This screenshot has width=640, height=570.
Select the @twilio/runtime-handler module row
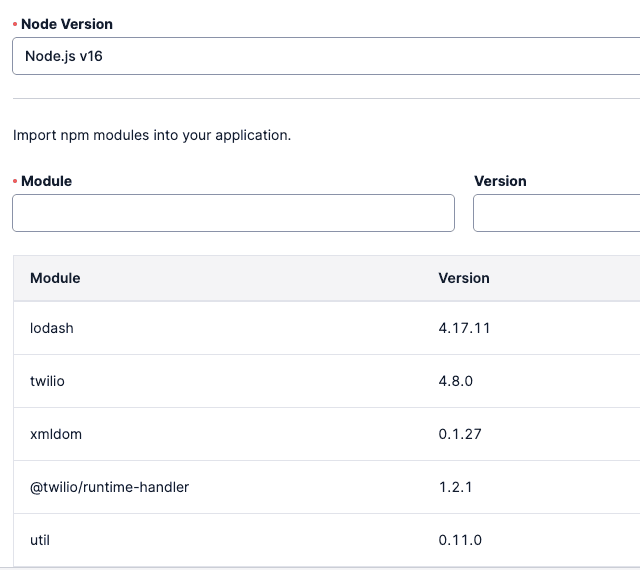click(109, 487)
